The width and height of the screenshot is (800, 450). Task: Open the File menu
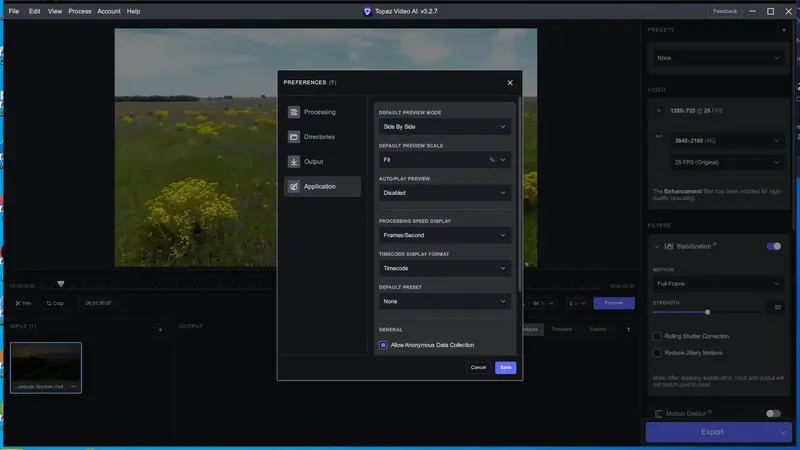click(x=14, y=11)
